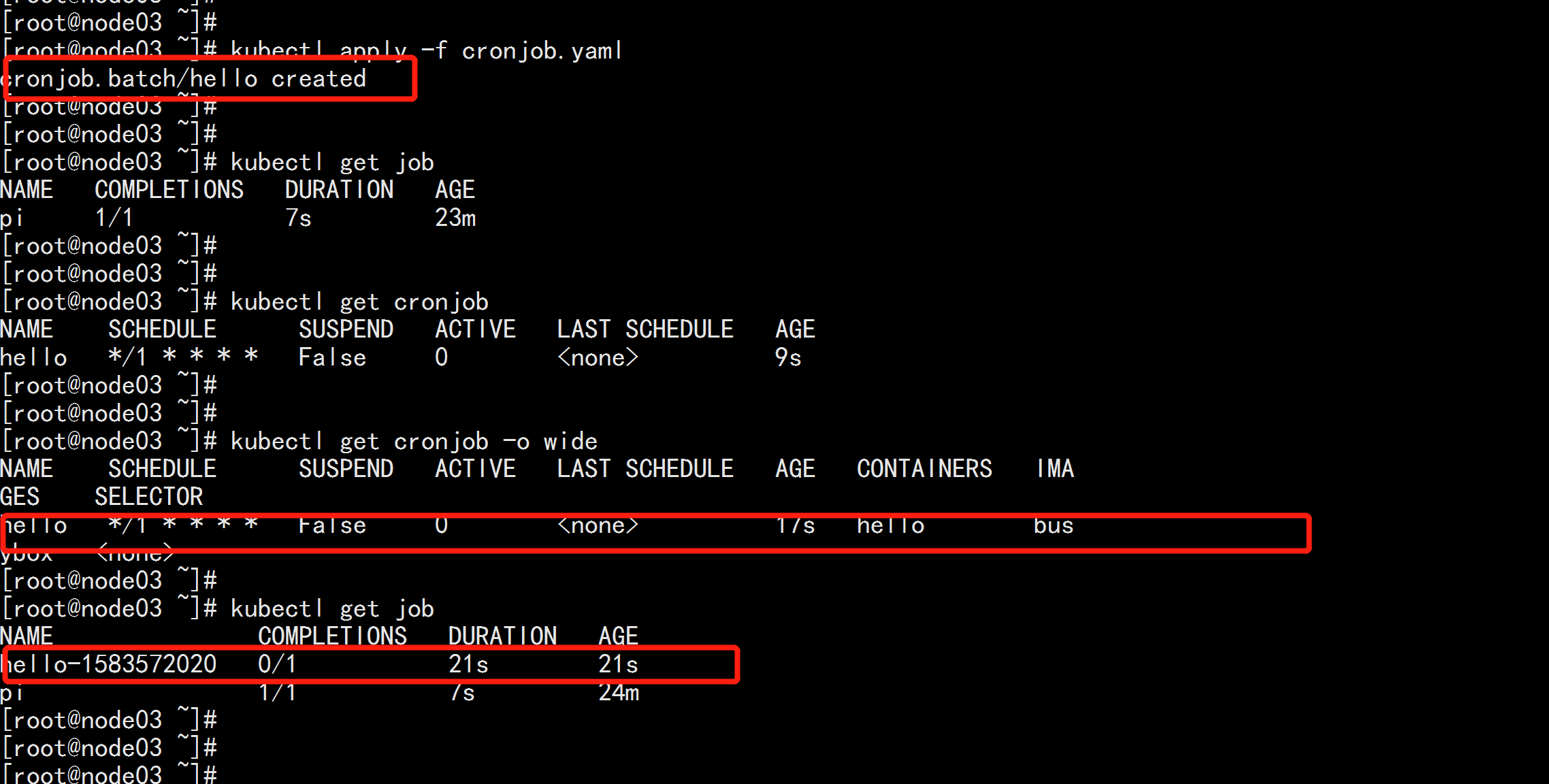This screenshot has width=1549, height=784.
Task: Click the 'SUSPEND' header in the wide output
Action: [x=346, y=469]
